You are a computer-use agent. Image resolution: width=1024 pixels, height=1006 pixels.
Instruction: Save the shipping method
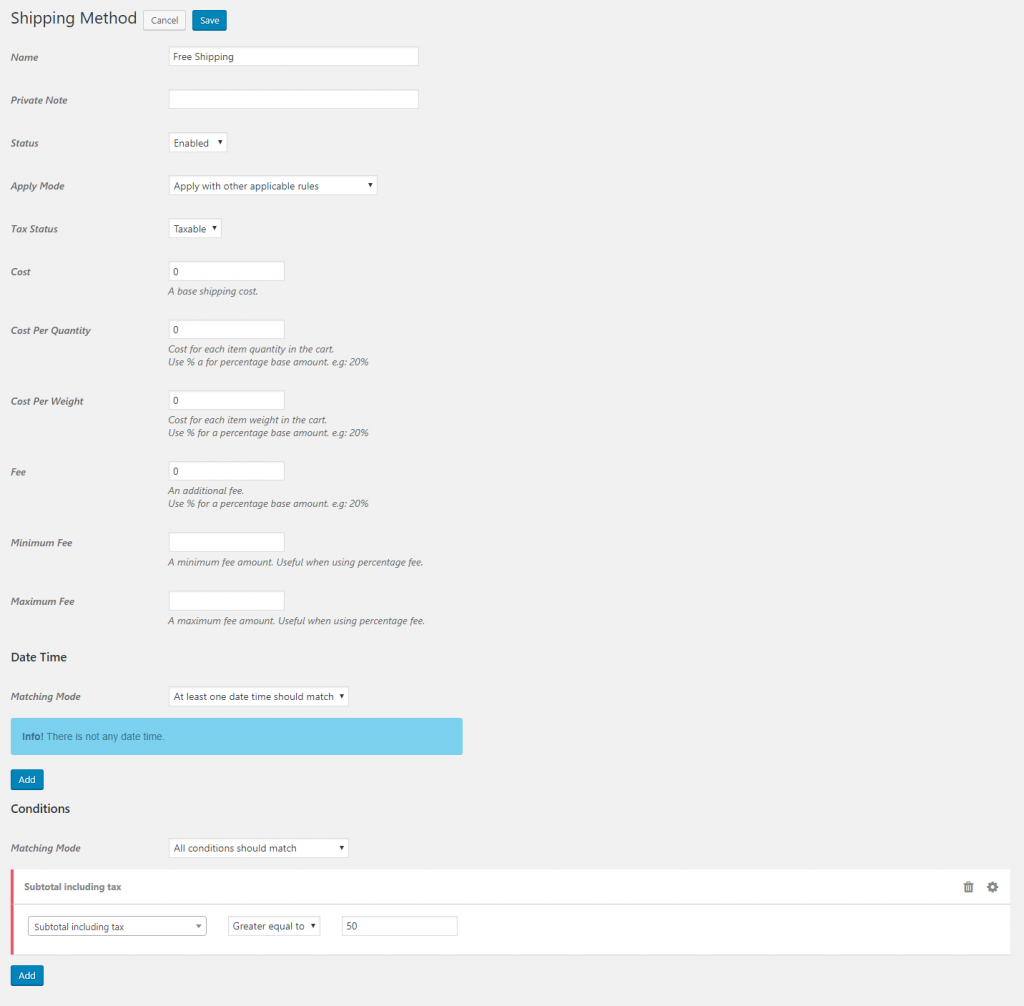[x=209, y=20]
